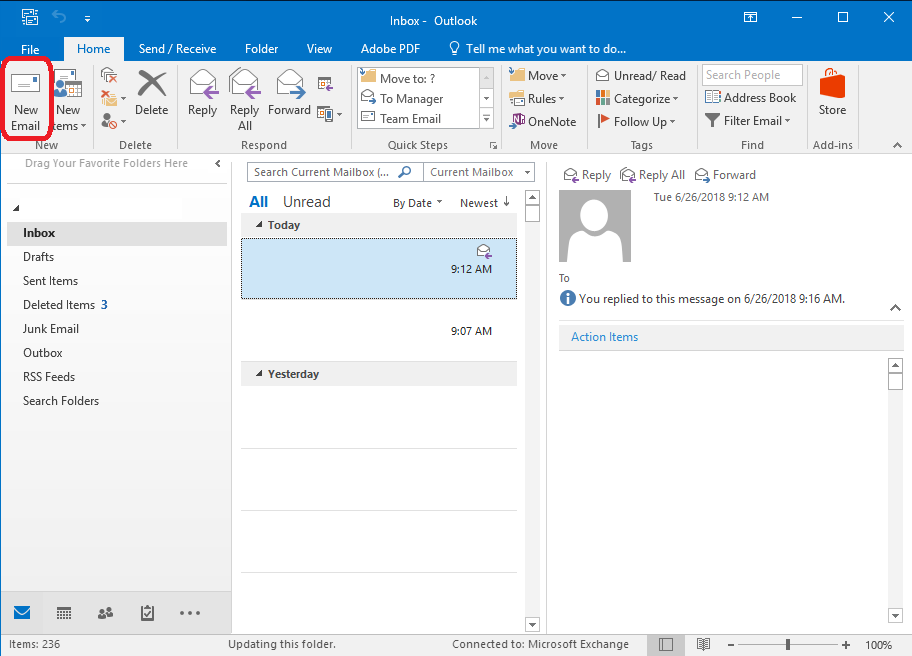Delete the selected message
This screenshot has width=912, height=656.
[151, 93]
